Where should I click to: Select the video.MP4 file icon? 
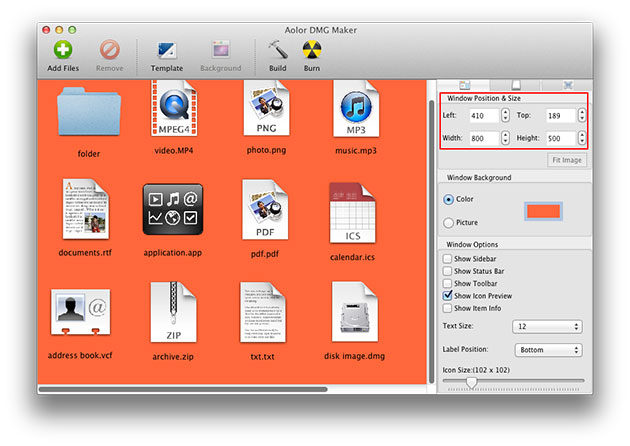[171, 110]
